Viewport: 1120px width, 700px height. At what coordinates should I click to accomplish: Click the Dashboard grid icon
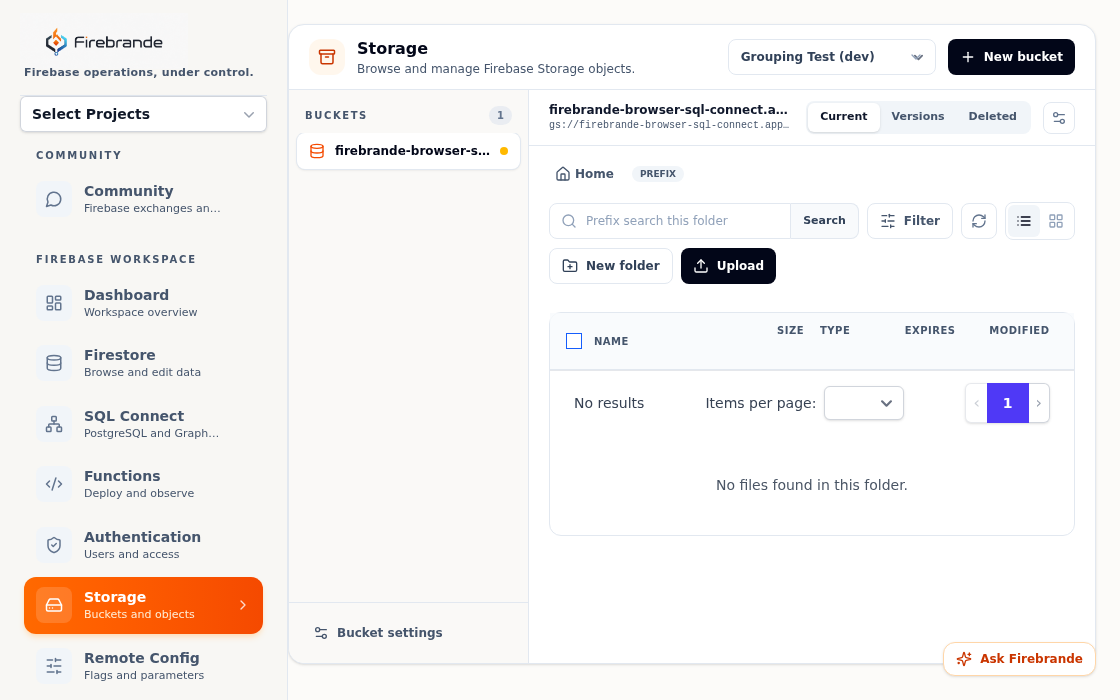coord(54,303)
